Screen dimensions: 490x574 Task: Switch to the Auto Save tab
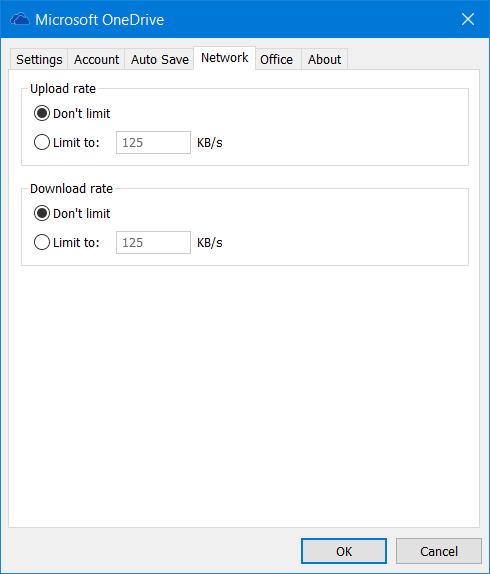[160, 59]
